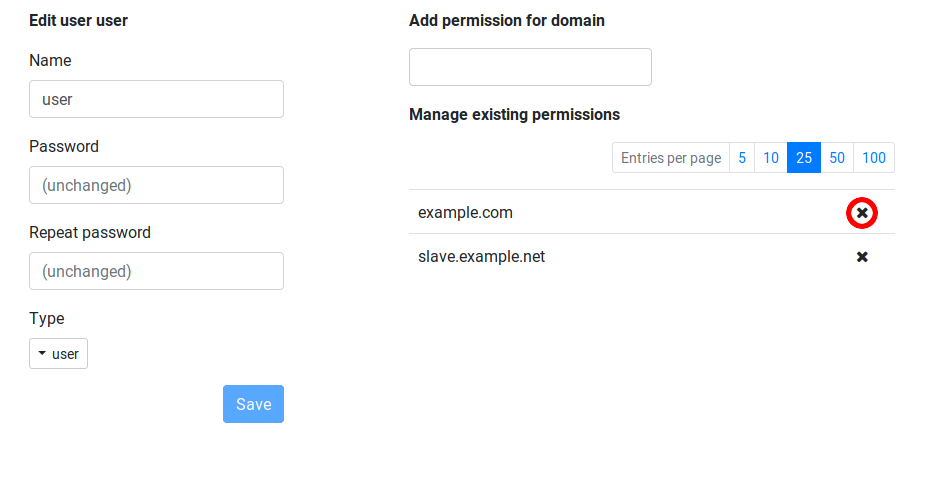Click the Password label text

click(x=64, y=146)
